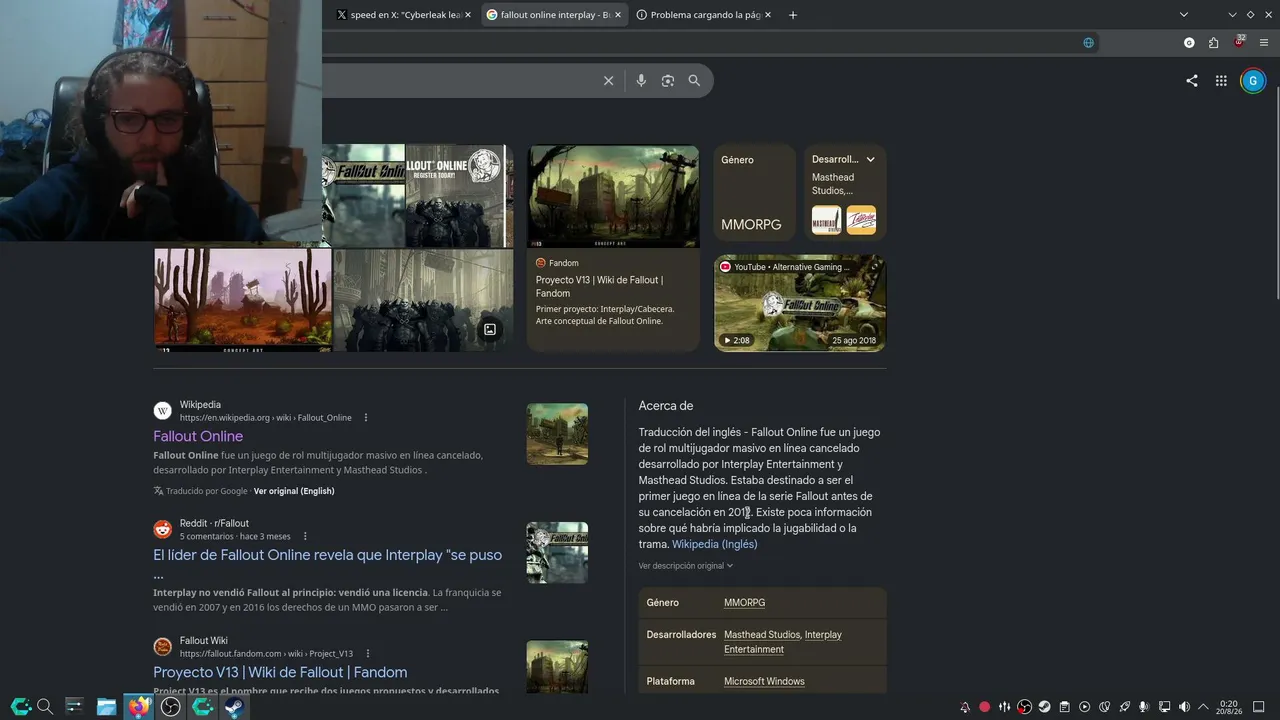1280x720 pixels.
Task: Open the Fallout Online Wikipedia result
Action: point(198,436)
